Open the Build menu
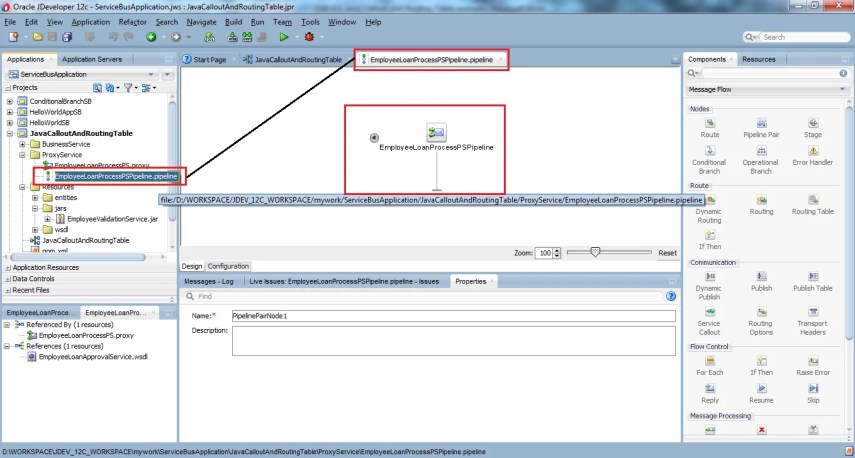 pos(233,22)
